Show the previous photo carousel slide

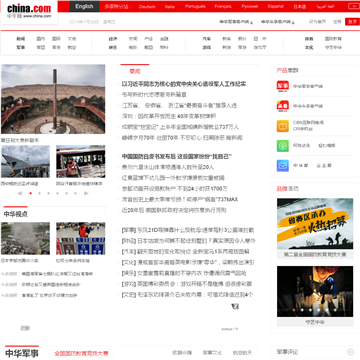(20, 193)
